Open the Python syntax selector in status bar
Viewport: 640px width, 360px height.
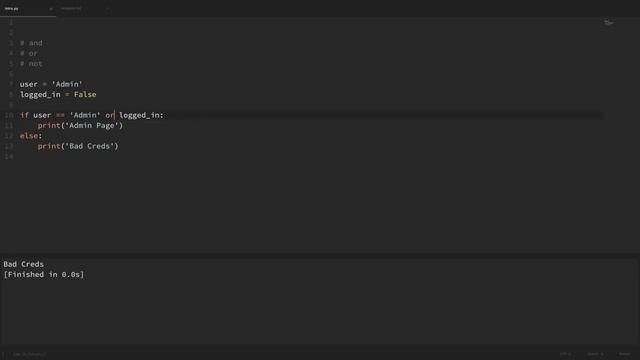(624, 354)
